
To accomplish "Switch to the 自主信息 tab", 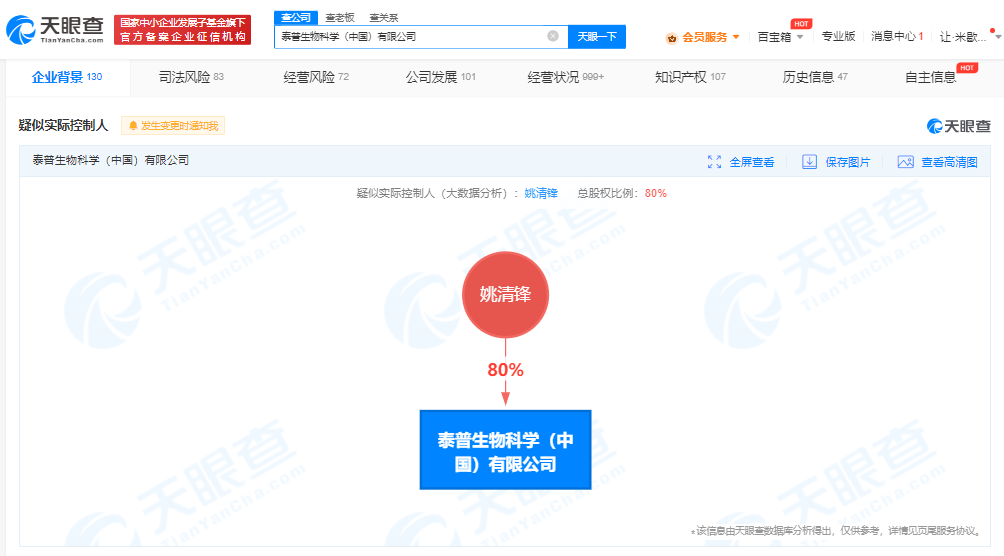I will [x=930, y=78].
